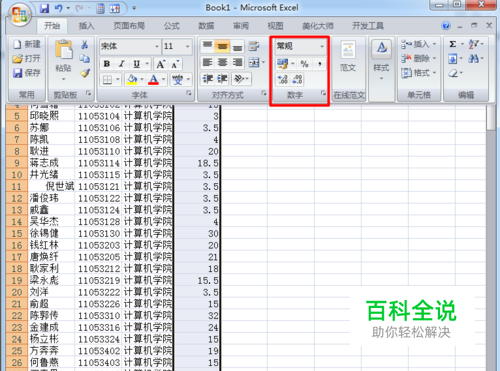
Task: Expand the text orientation dropdown
Action: tap(247, 79)
